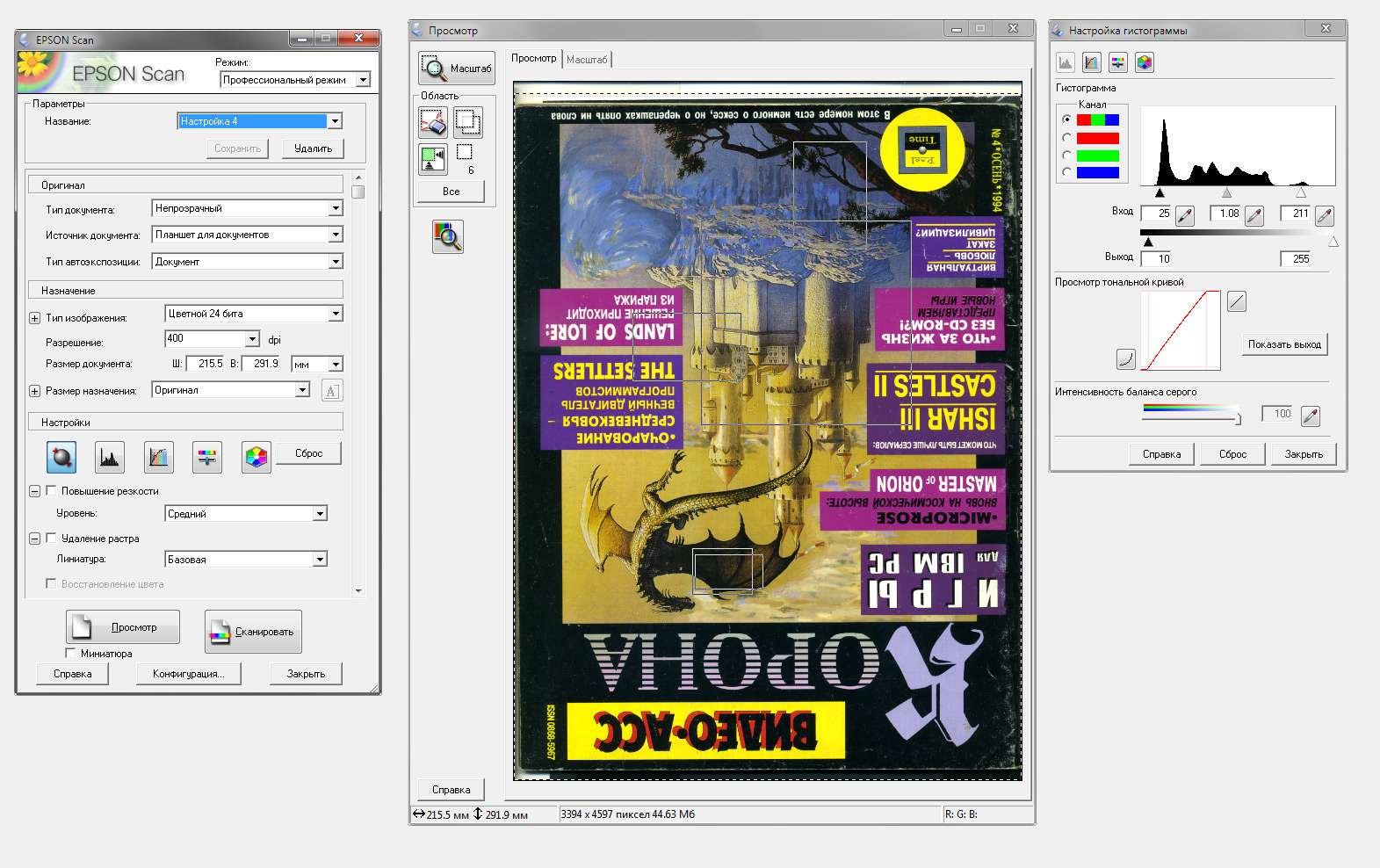
Task: Open the Уровень sharpness dropdown
Action: [246, 514]
